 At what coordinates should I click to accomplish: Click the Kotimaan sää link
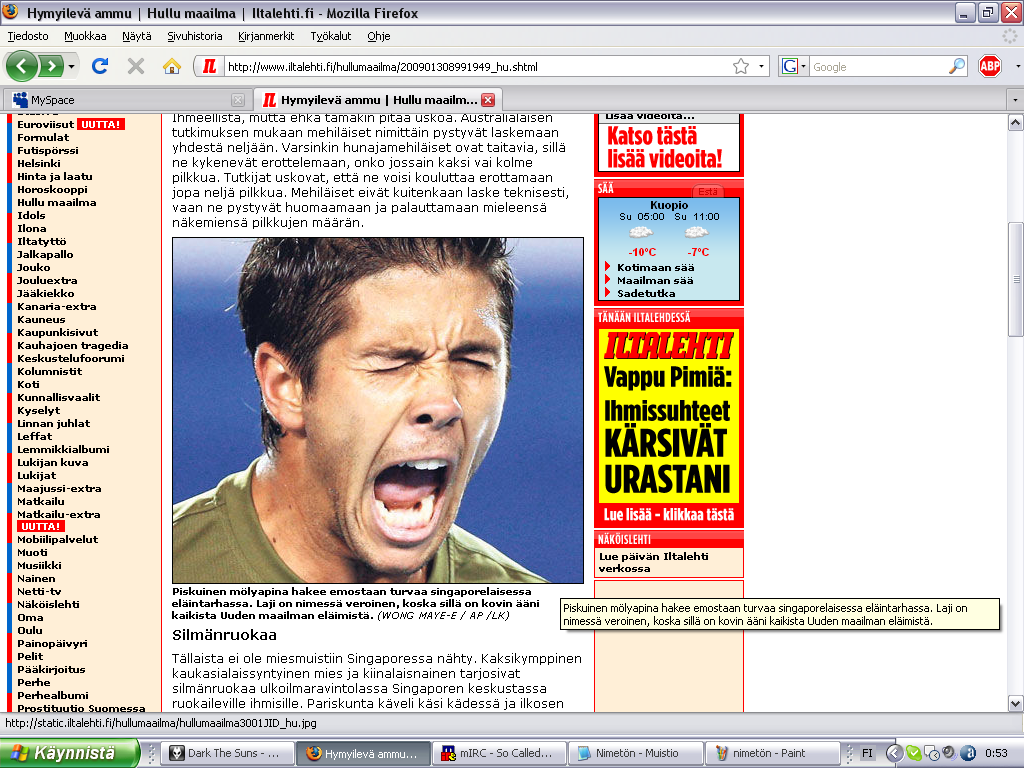click(655, 267)
